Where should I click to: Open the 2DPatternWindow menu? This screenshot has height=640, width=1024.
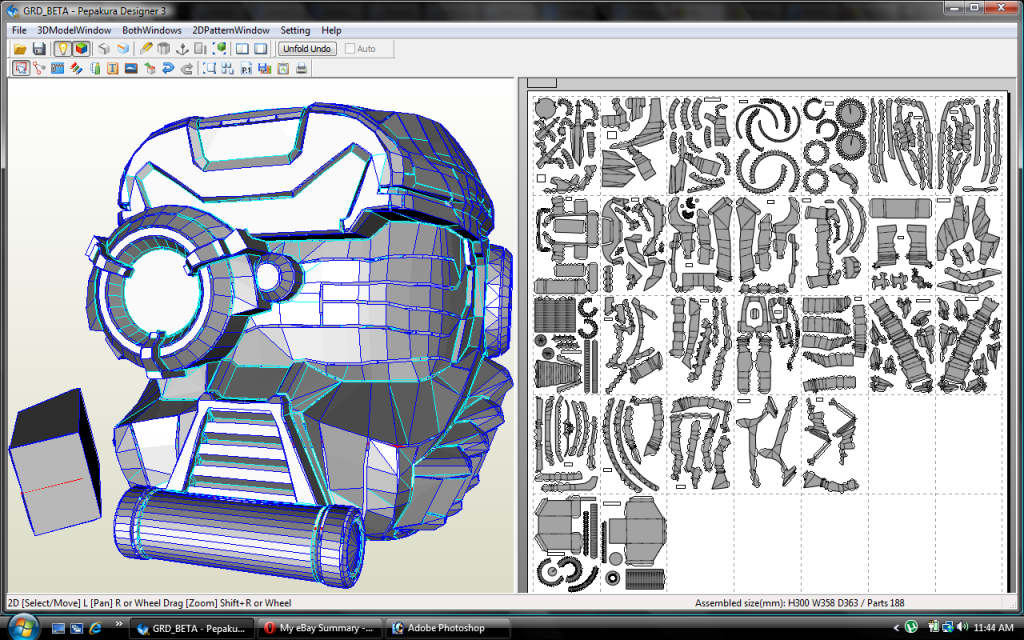[x=231, y=30]
